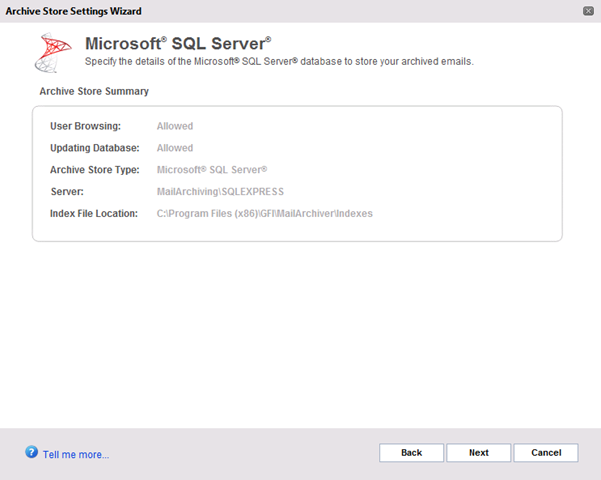Click the Archive Store Type value 'Microsoft® SQL Server®'
The height and width of the screenshot is (480, 601).
(x=212, y=169)
